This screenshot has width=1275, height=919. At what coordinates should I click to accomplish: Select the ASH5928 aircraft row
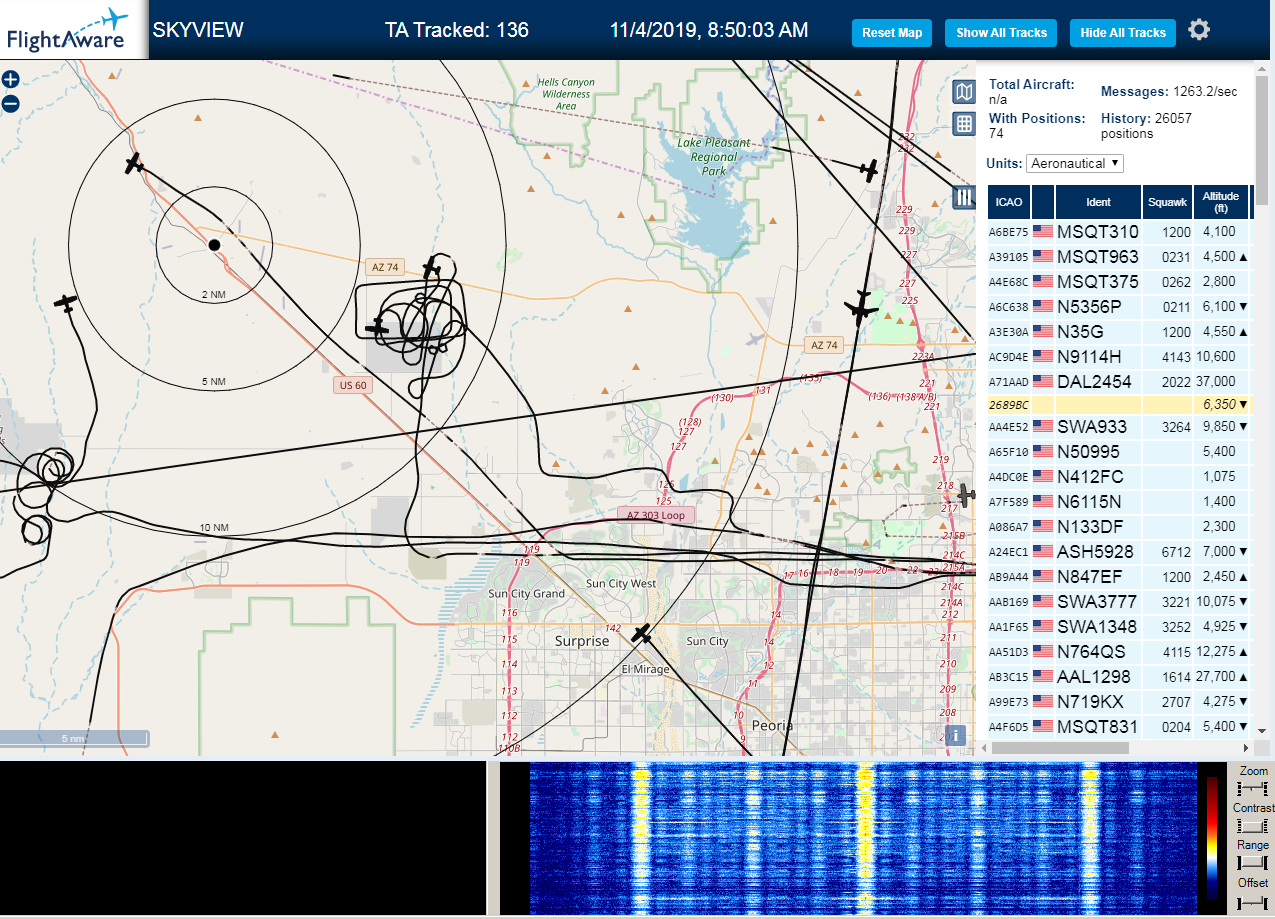(1119, 551)
